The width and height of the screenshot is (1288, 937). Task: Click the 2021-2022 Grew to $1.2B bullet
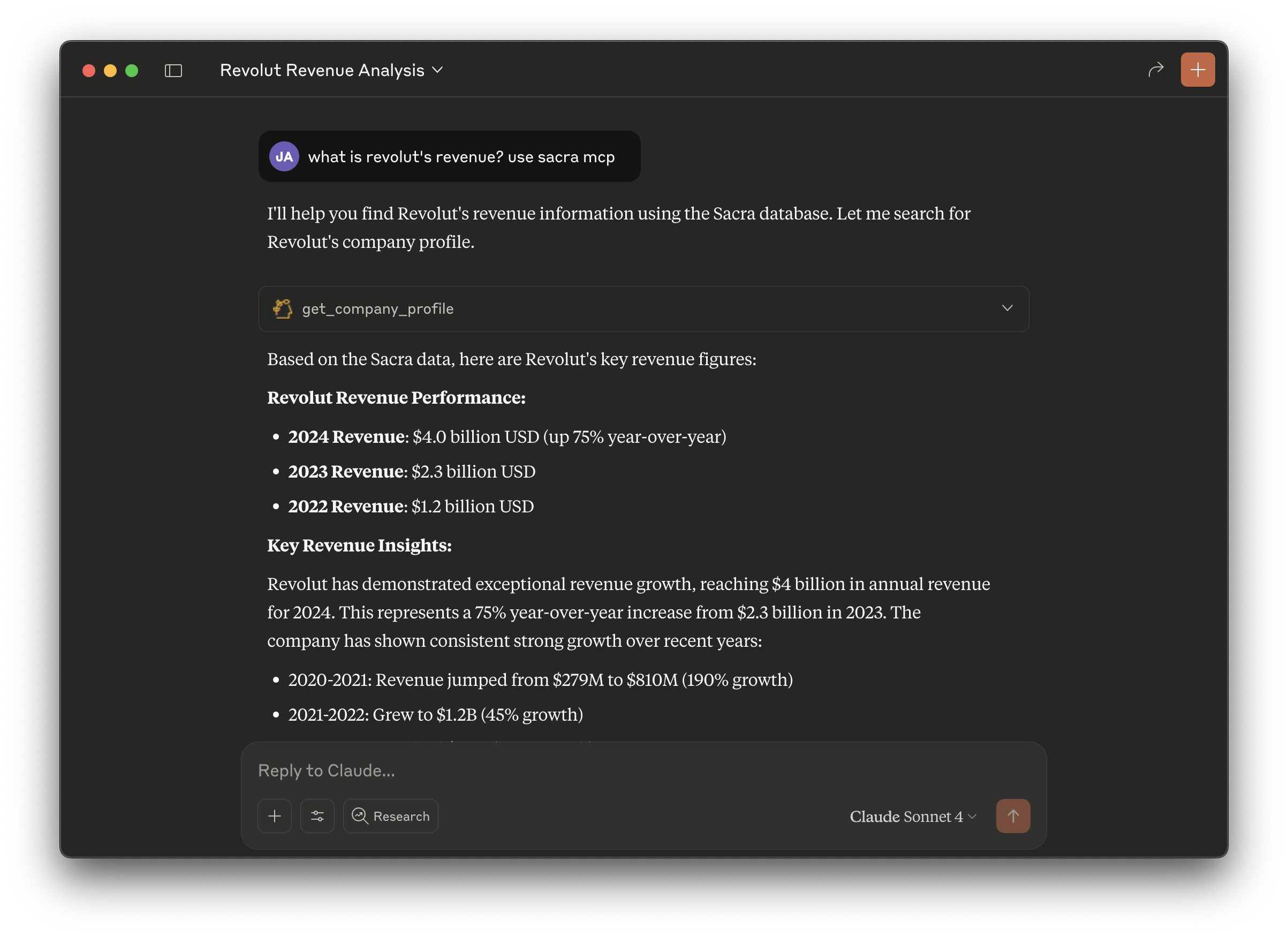pyautogui.click(x=436, y=714)
